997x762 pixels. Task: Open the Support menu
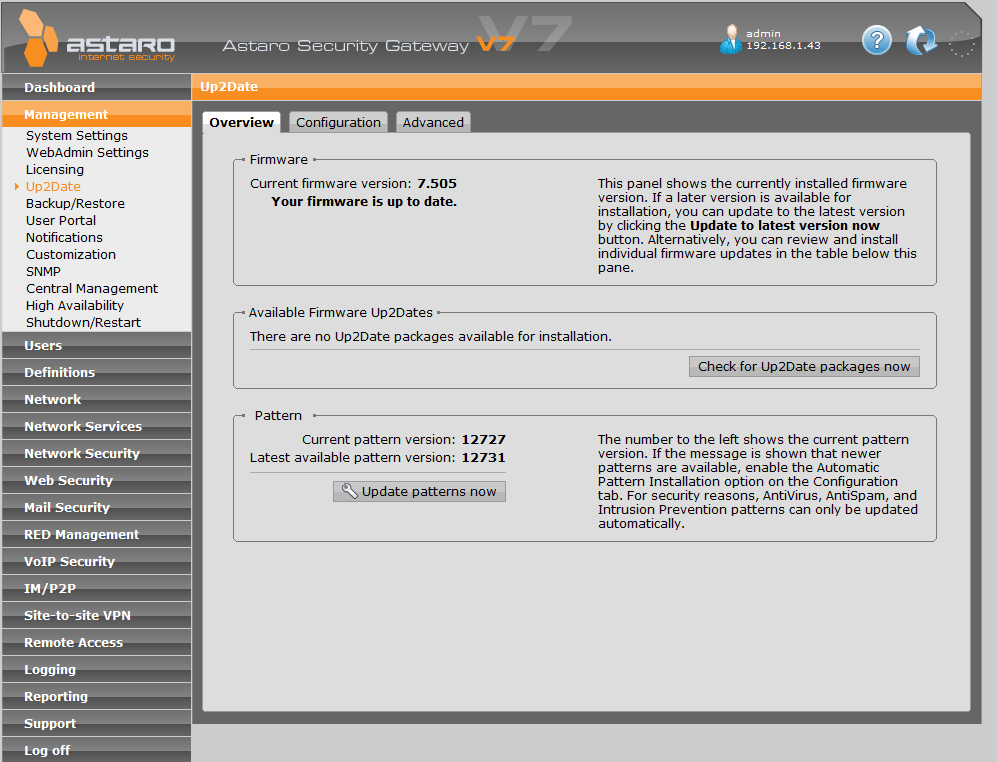(96, 724)
